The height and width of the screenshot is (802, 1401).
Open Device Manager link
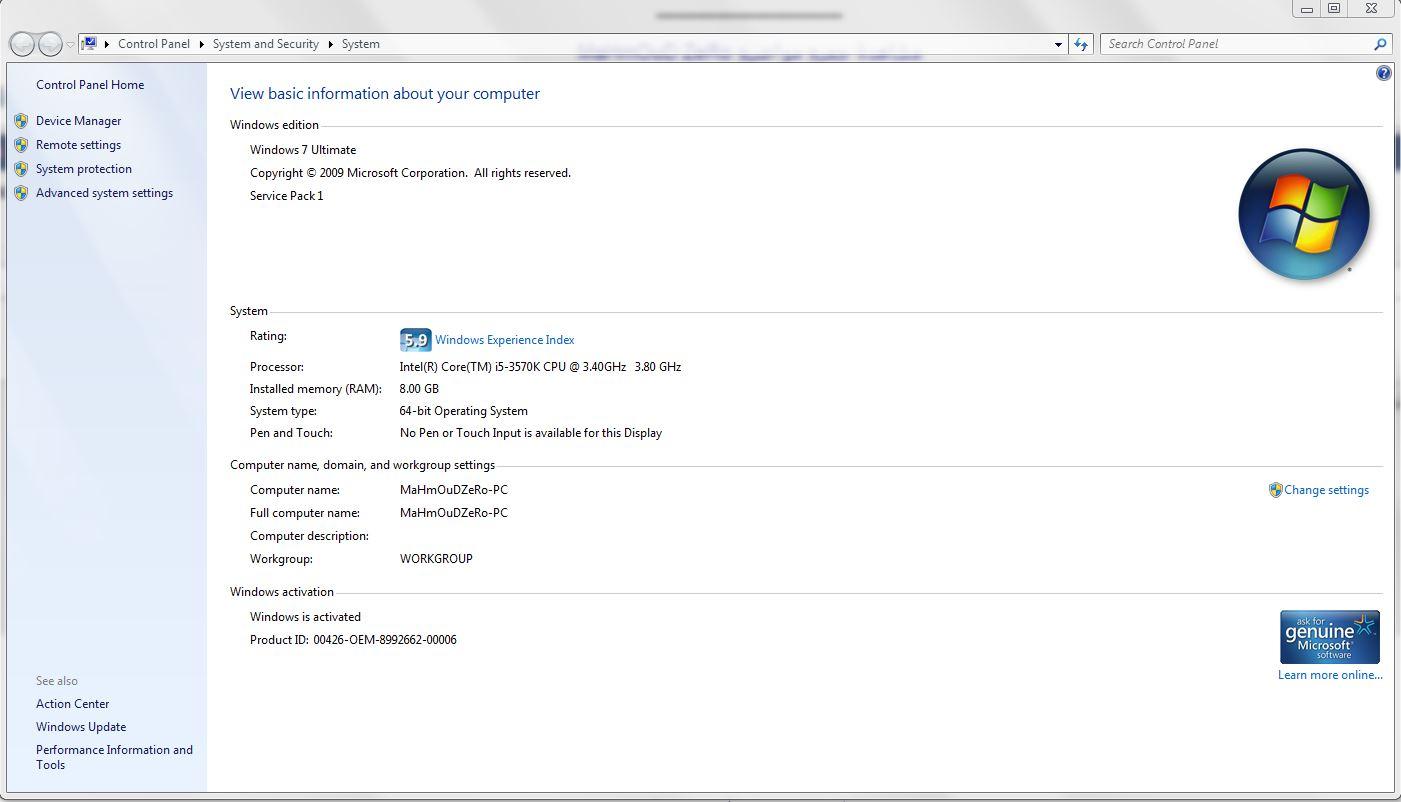(x=78, y=121)
